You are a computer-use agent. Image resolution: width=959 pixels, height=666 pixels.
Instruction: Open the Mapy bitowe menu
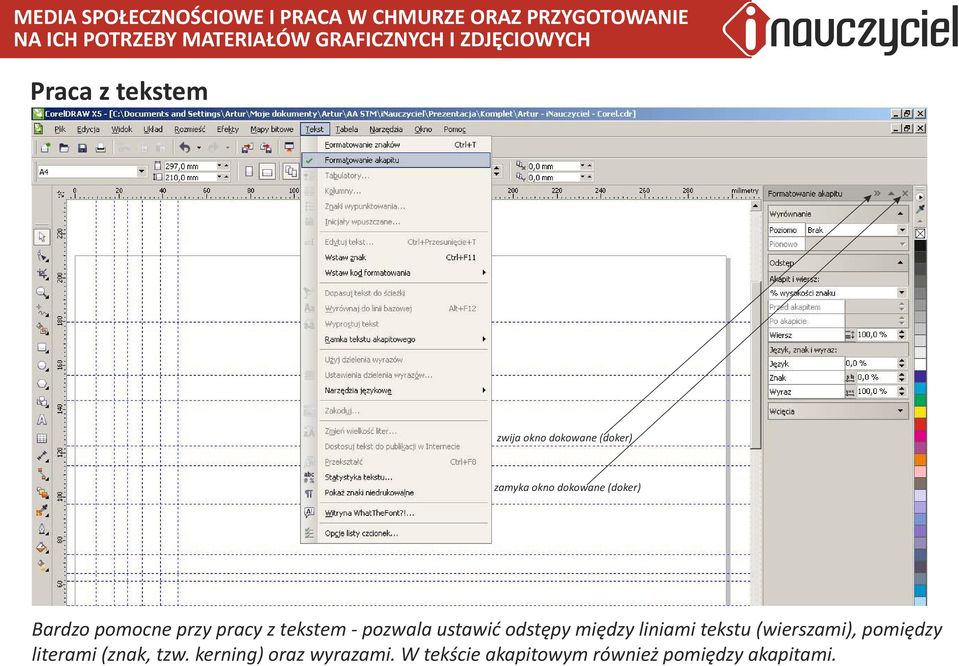(x=272, y=130)
